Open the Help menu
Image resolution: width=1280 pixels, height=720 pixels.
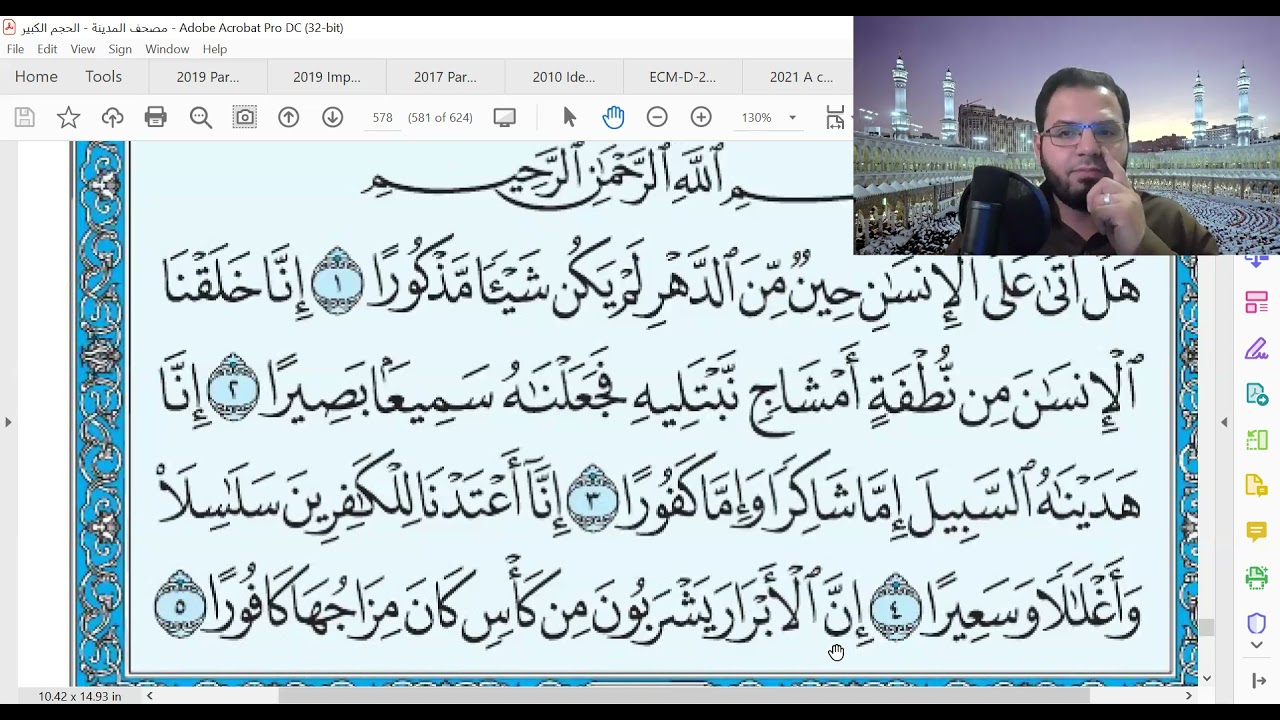[215, 49]
